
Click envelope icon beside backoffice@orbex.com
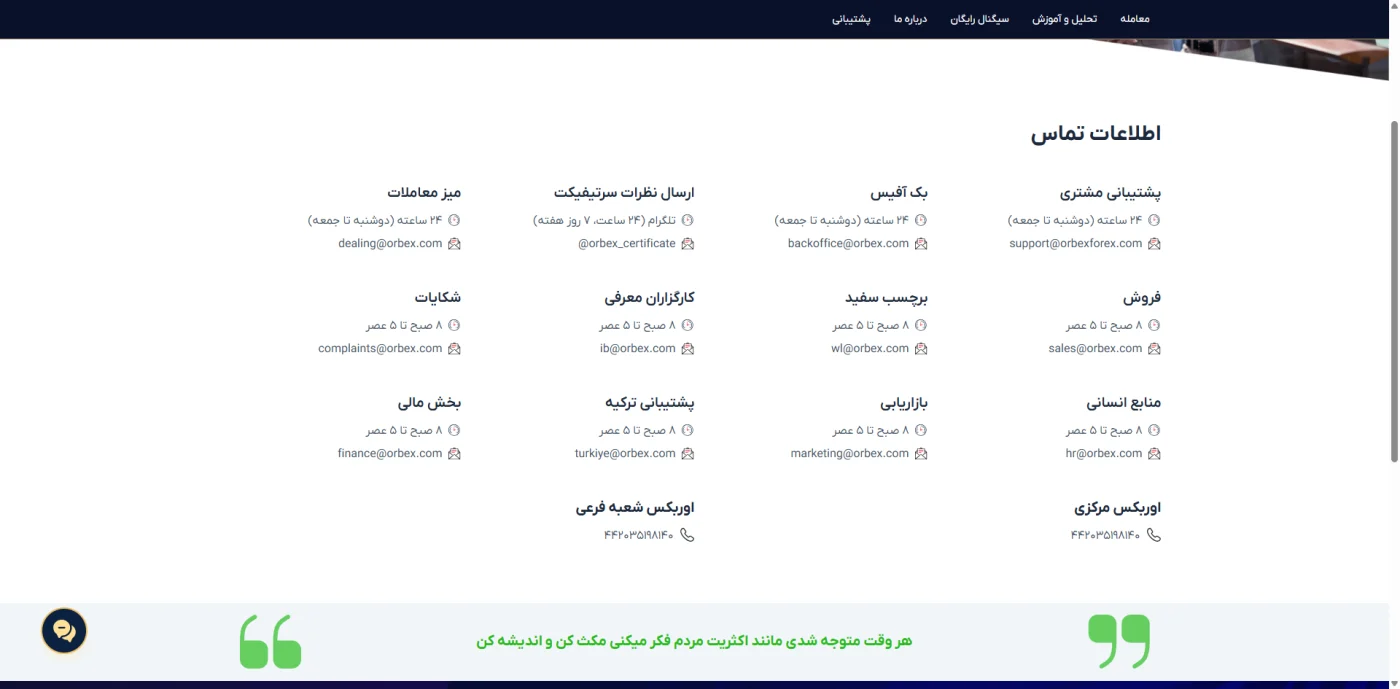click(921, 244)
